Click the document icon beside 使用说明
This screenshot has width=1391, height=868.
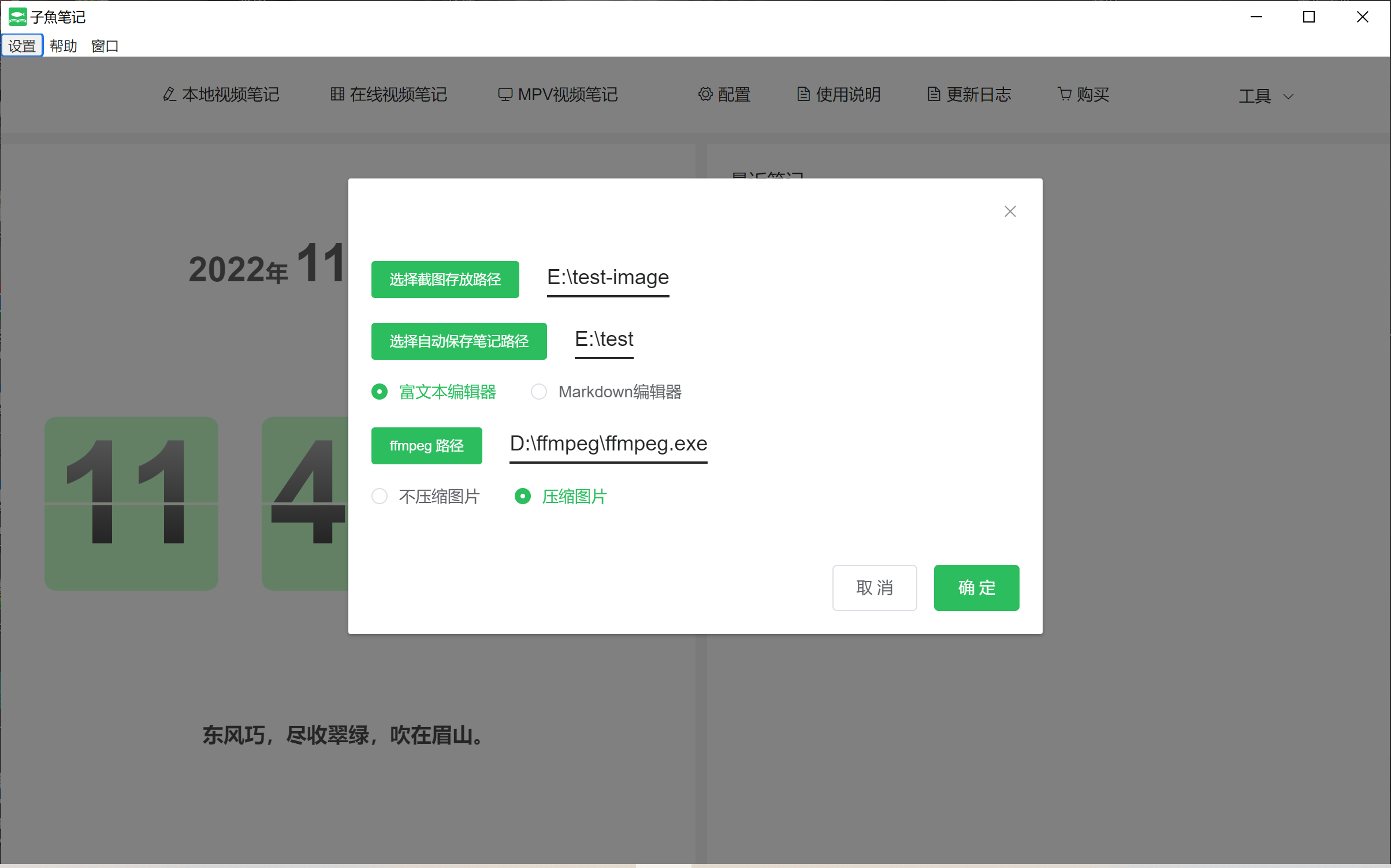[x=803, y=94]
